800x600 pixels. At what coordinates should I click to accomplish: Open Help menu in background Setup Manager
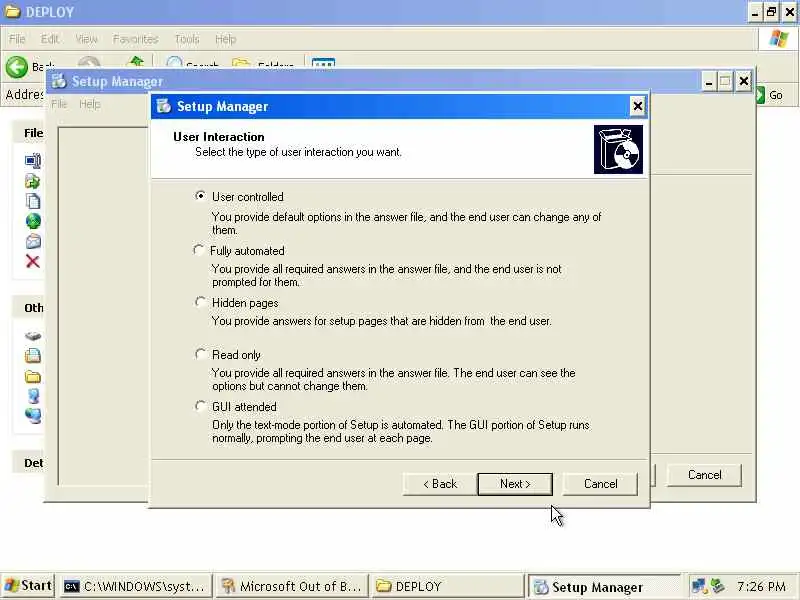(89, 104)
